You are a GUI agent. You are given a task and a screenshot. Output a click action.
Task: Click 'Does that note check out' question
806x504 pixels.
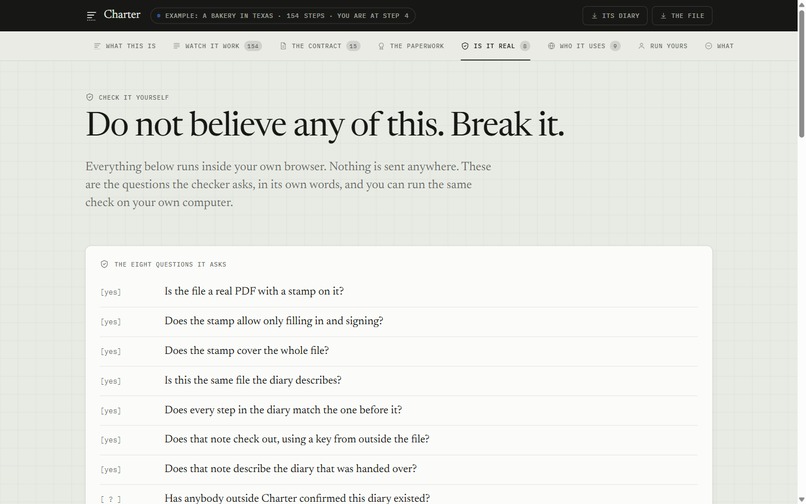(297, 439)
